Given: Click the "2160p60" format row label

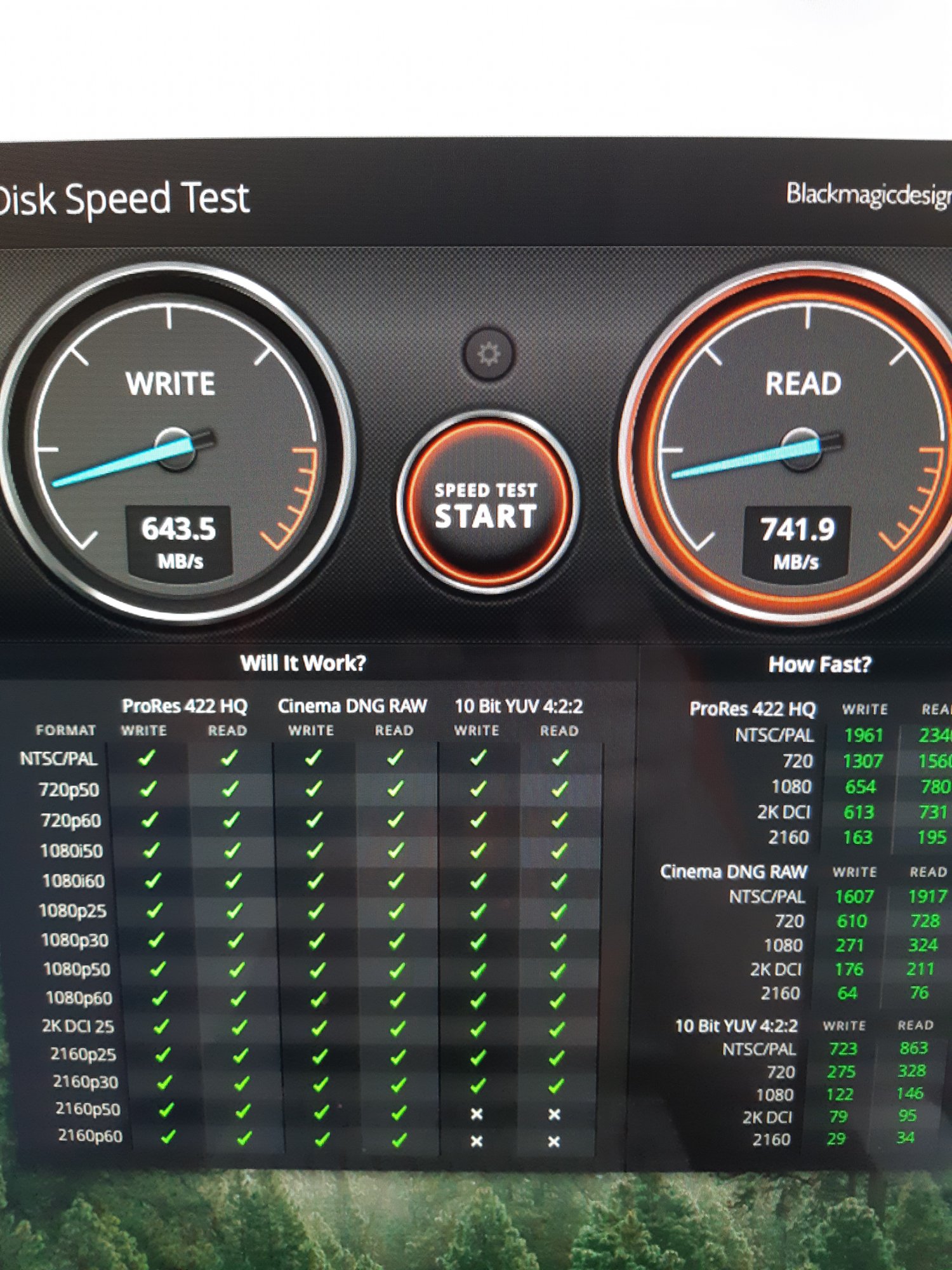Looking at the screenshot, I should point(90,1136).
